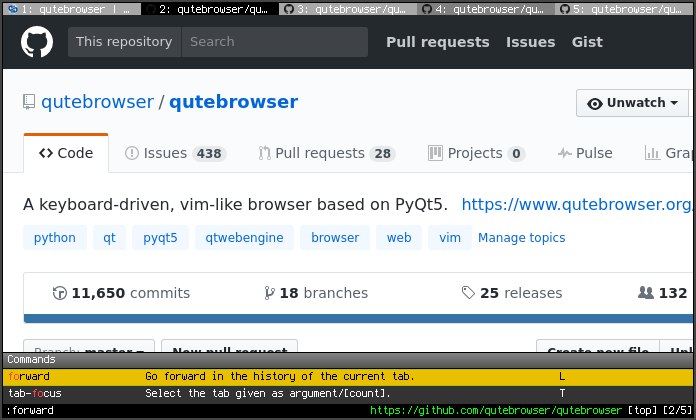696x420 pixels.
Task: Go to Issues in top navigation
Action: (530, 42)
